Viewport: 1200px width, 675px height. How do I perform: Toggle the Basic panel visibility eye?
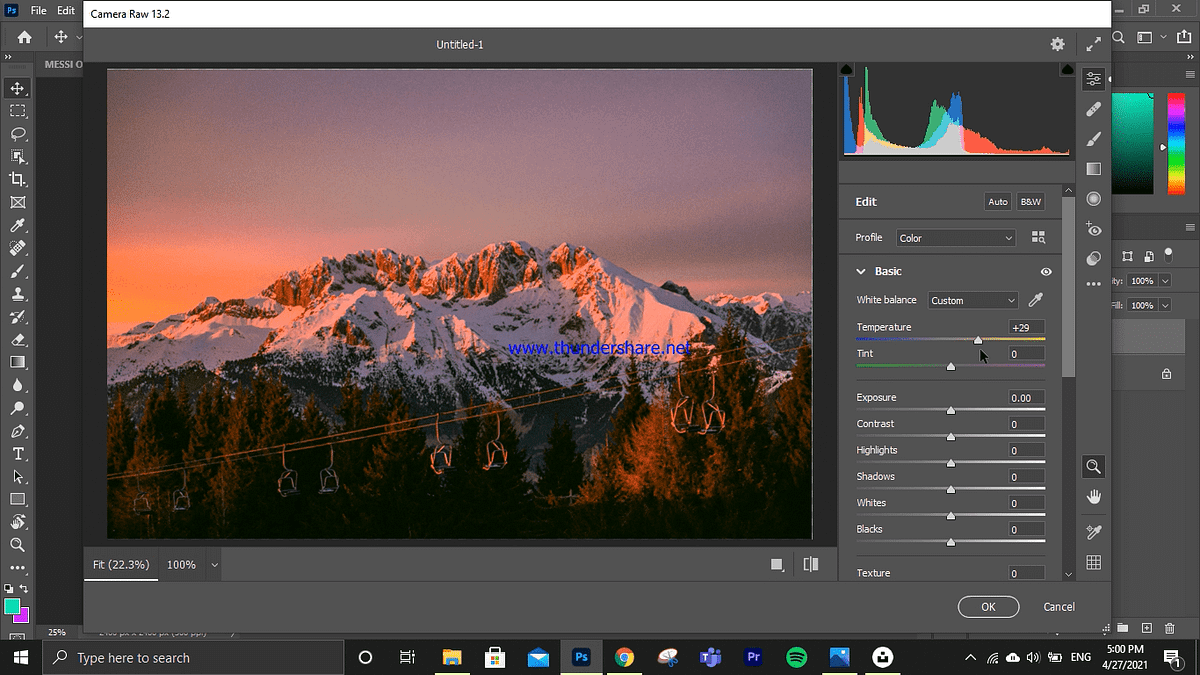point(1046,271)
